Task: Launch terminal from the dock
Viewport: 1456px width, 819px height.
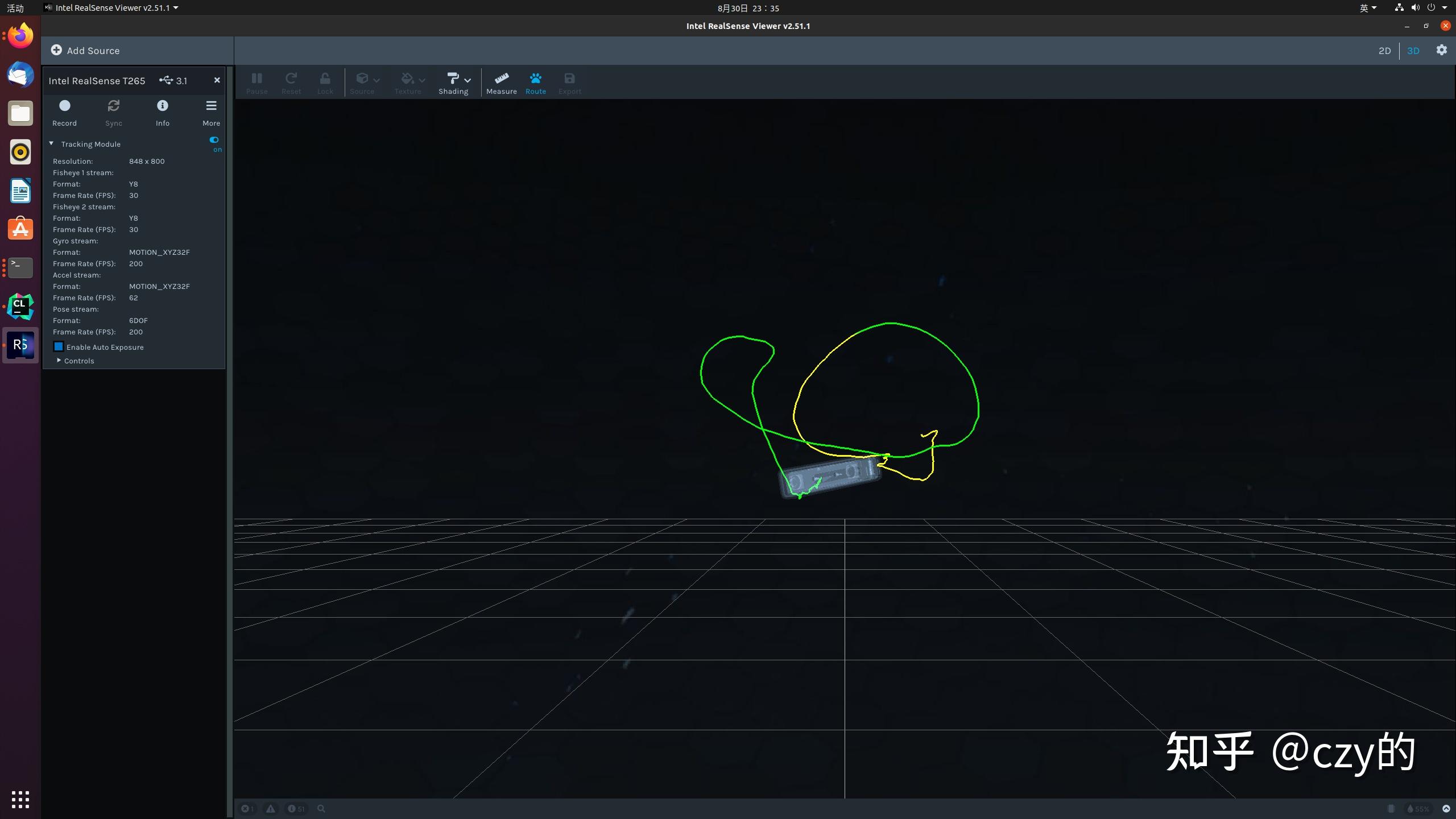Action: (20, 267)
